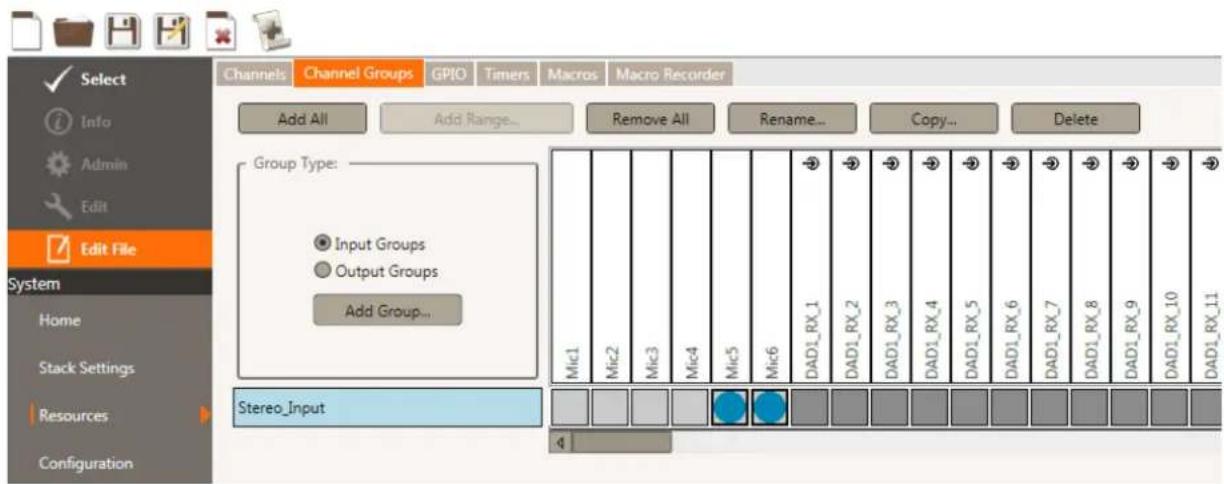This screenshot has width=1224, height=484.
Task: Click the arrow icon above DAD1_RX_6
Action: (1011, 162)
